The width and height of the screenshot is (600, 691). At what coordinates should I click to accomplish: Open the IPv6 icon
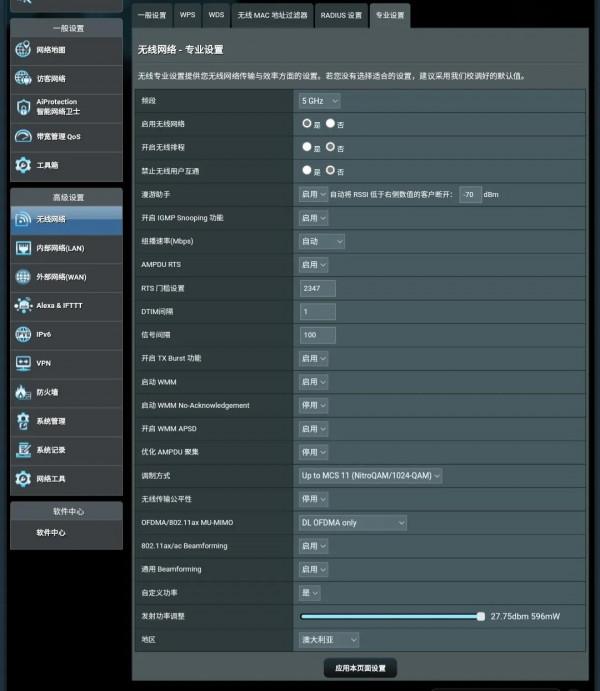pos(23,334)
